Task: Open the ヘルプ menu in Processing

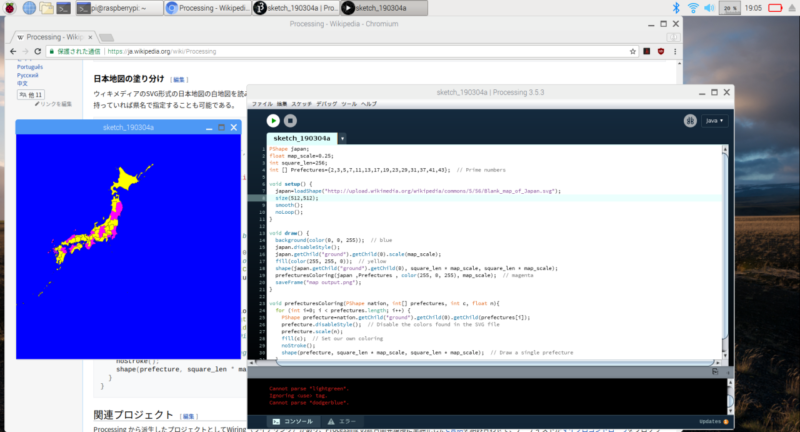Action: (x=369, y=104)
